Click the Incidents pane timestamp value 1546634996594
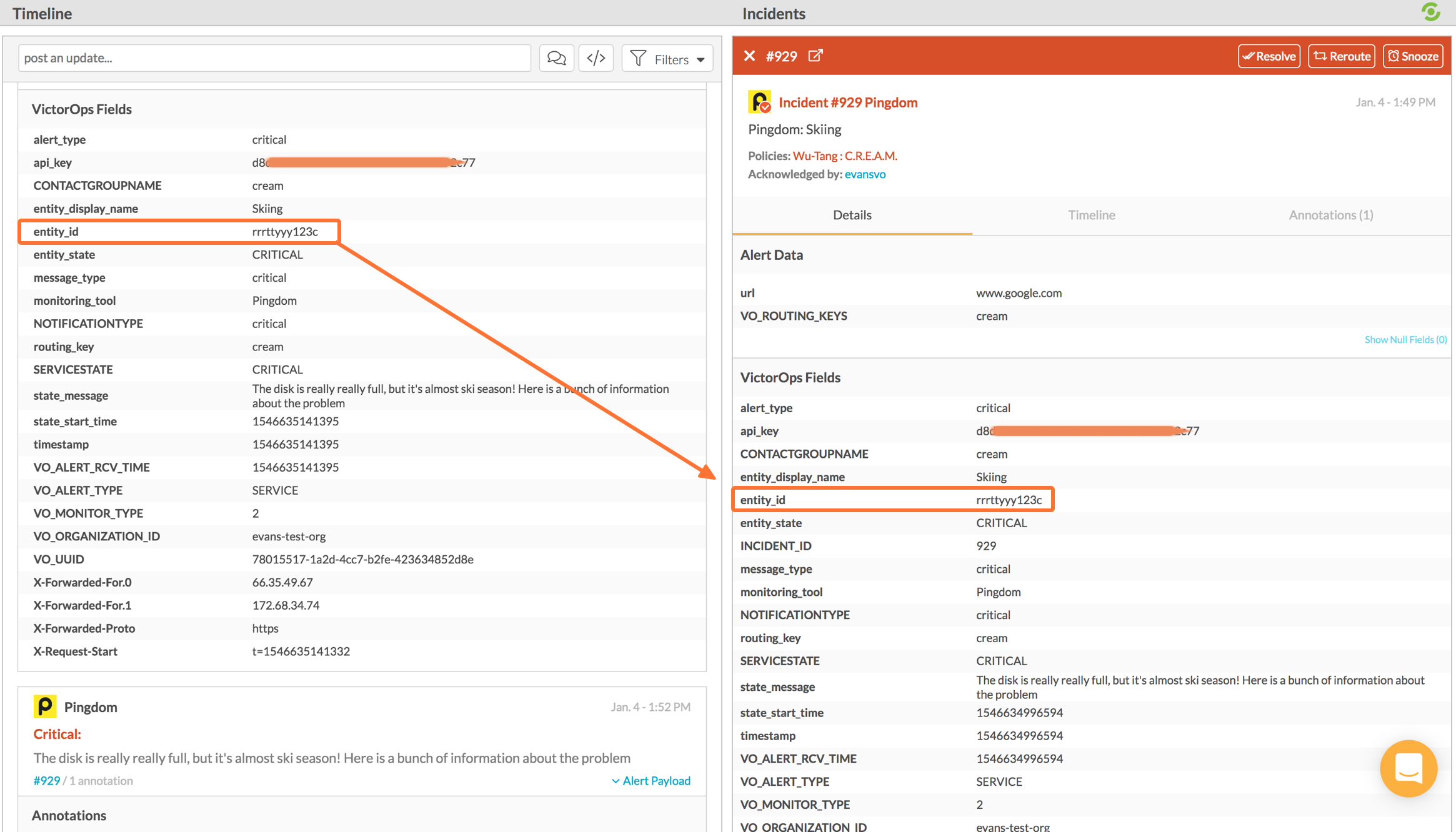The width and height of the screenshot is (1456, 832). 1019,736
